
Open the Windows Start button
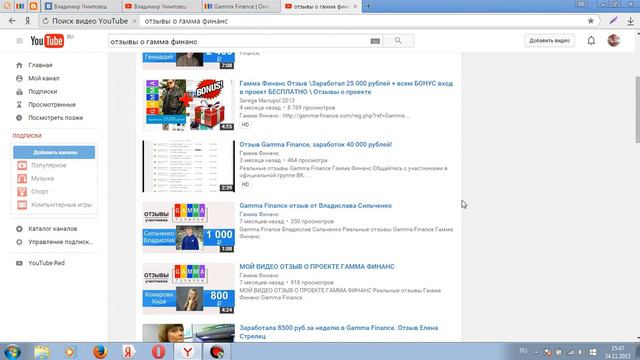[x=12, y=351]
